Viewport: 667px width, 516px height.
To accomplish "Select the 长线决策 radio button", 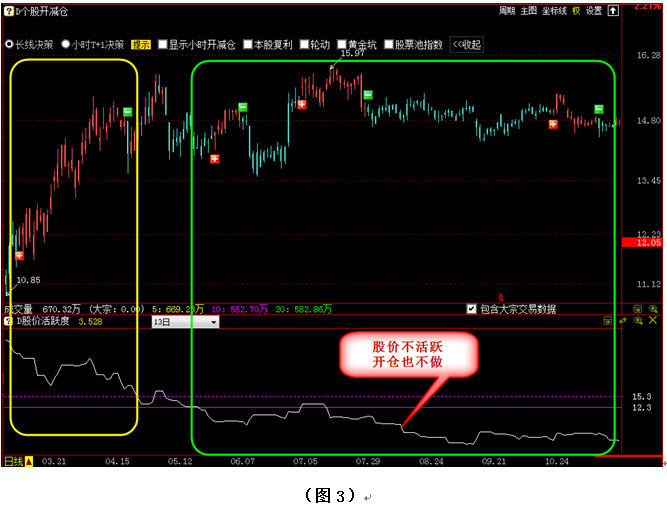I will [x=9, y=45].
